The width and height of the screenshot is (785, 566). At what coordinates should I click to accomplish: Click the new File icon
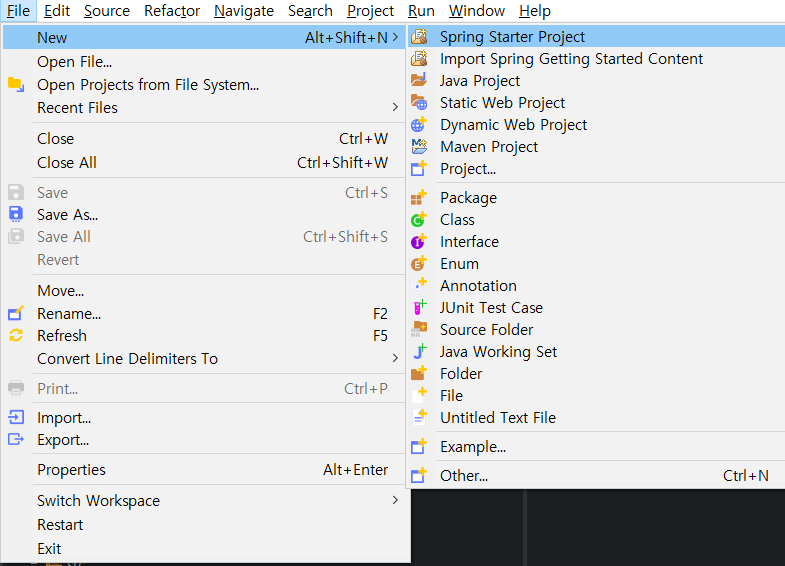coord(419,395)
